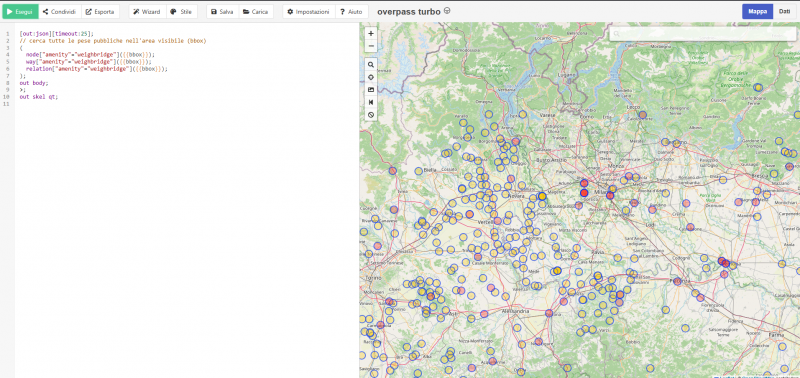800x378 pixels.
Task: Click the manually select bbox map control
Action: click(x=371, y=90)
